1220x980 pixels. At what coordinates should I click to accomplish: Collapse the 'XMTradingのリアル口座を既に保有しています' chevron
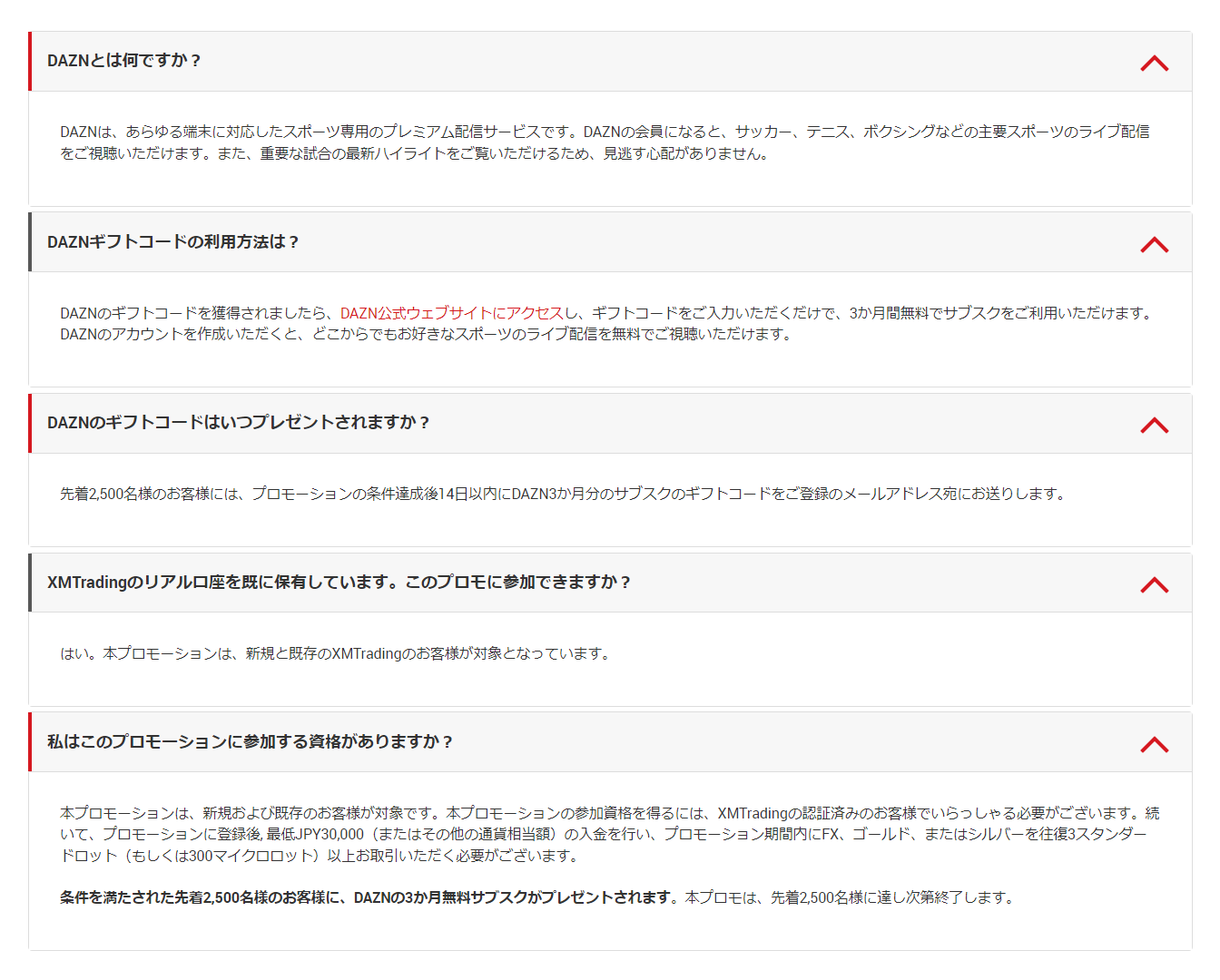[x=1154, y=584]
